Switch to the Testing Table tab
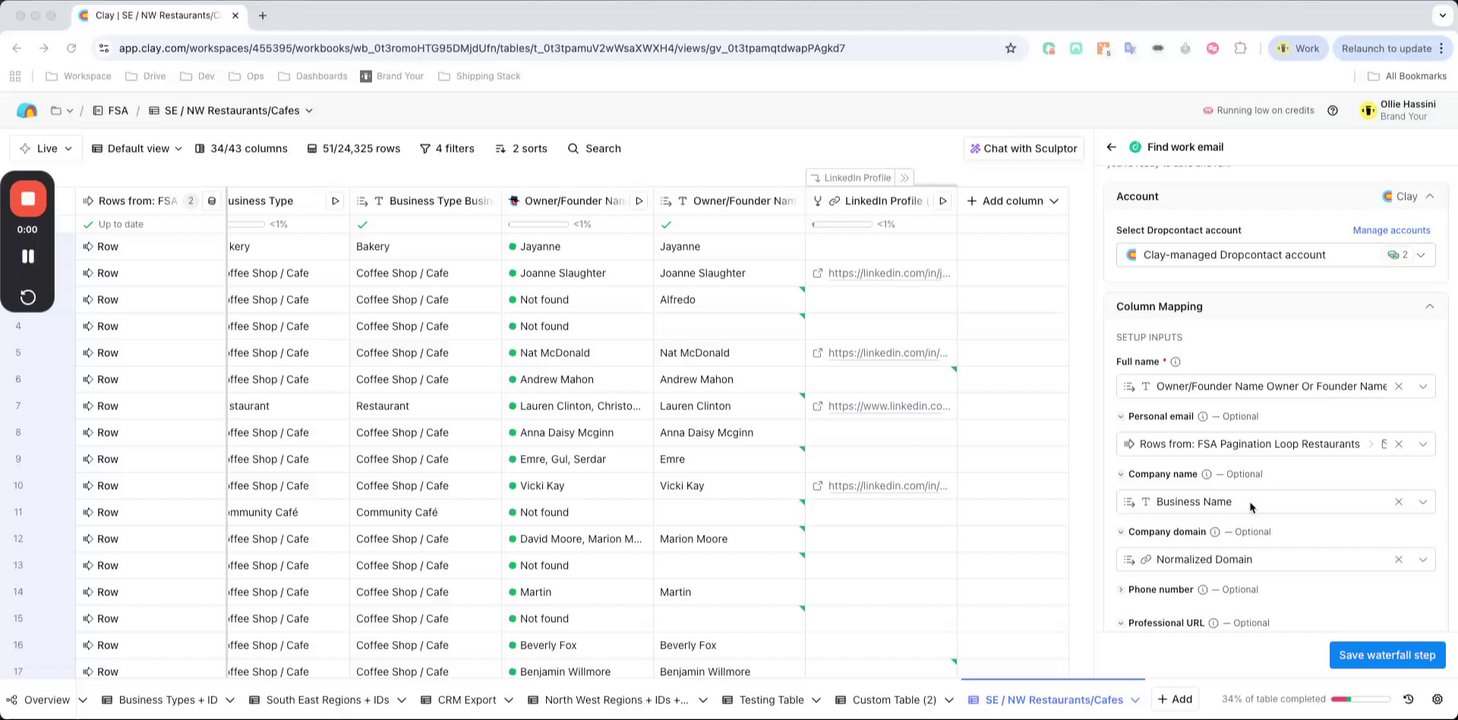This screenshot has height=720, width=1458. coord(771,700)
